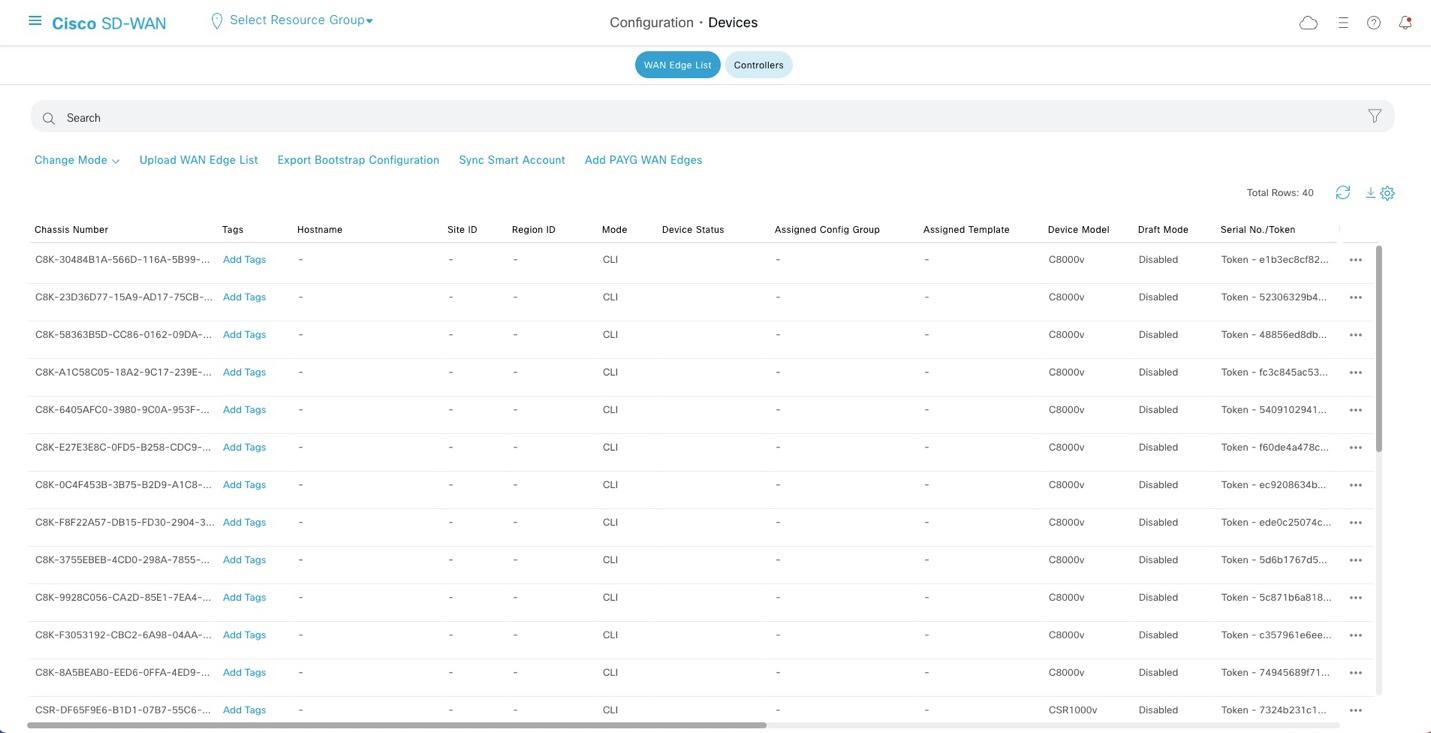The width and height of the screenshot is (1431, 733).
Task: Expand the Select Resource Group dropdown
Action: [301, 20]
